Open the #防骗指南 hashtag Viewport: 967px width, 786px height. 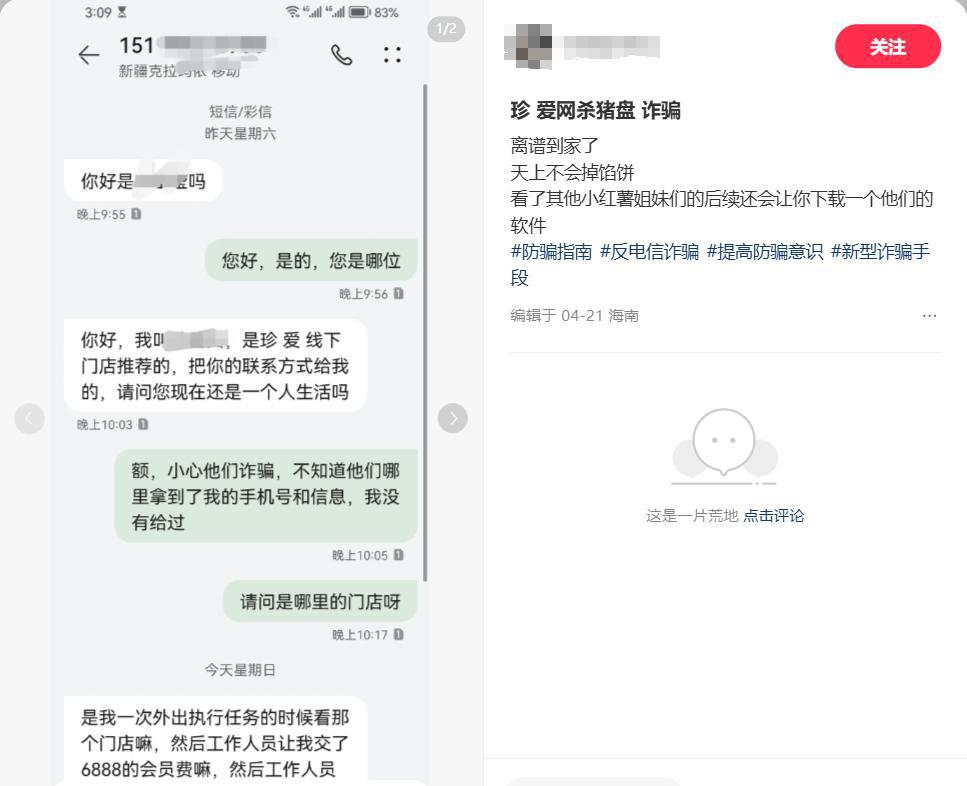551,252
